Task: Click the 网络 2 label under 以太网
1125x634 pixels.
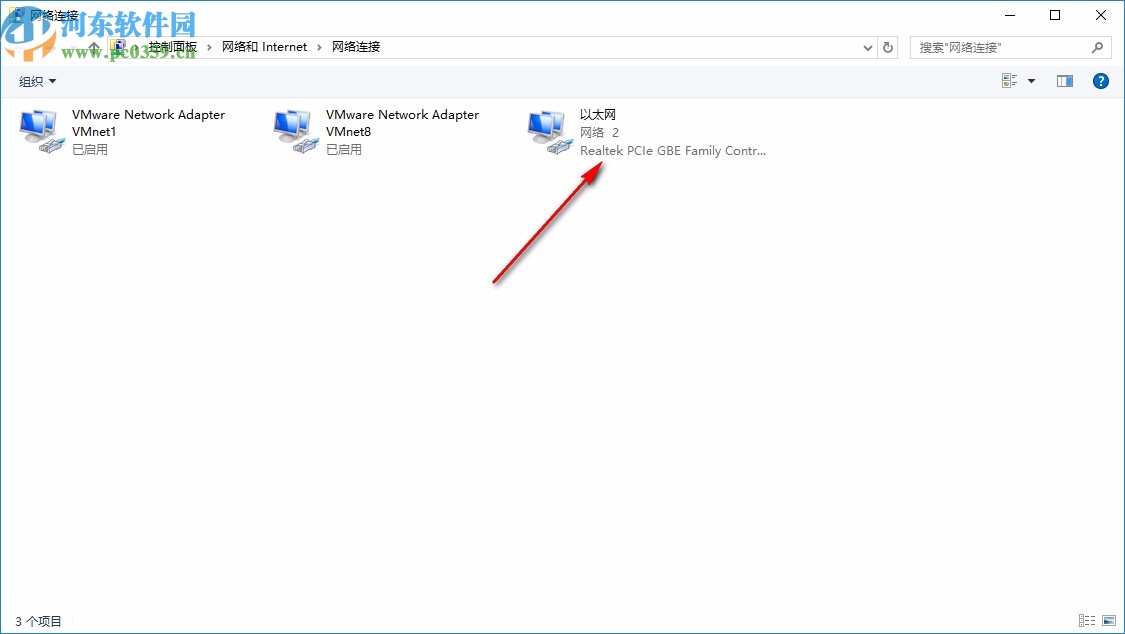Action: tap(599, 133)
